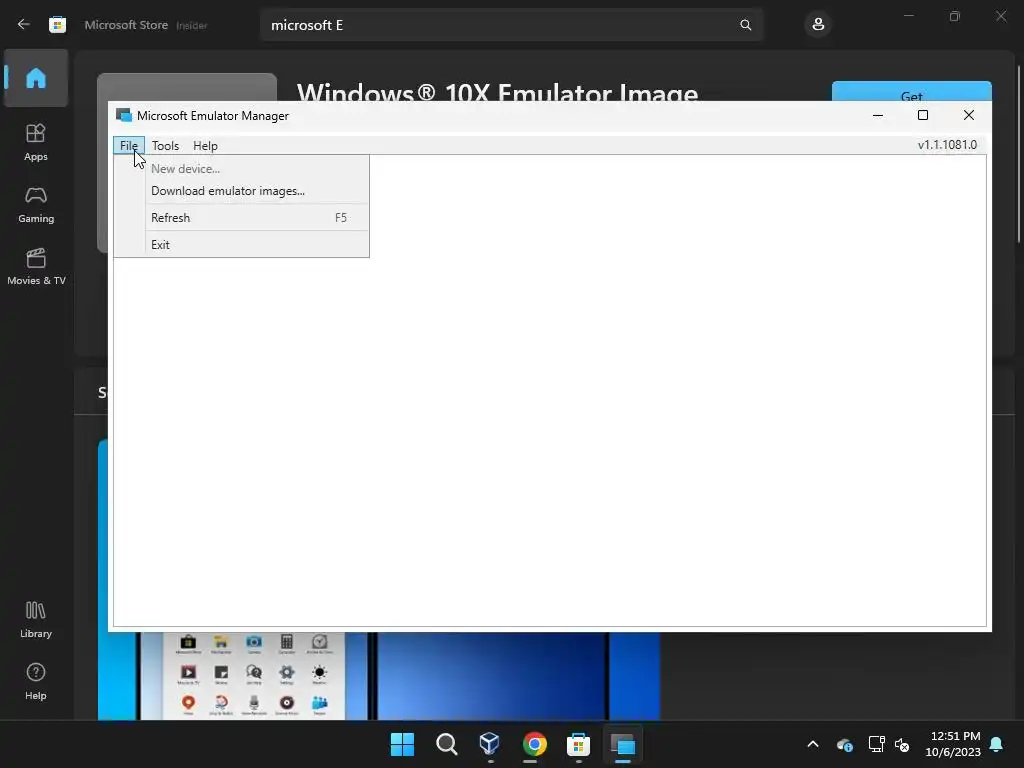Viewport: 1024px width, 768px height.
Task: Open VirtualBox from the taskbar
Action: [490, 744]
